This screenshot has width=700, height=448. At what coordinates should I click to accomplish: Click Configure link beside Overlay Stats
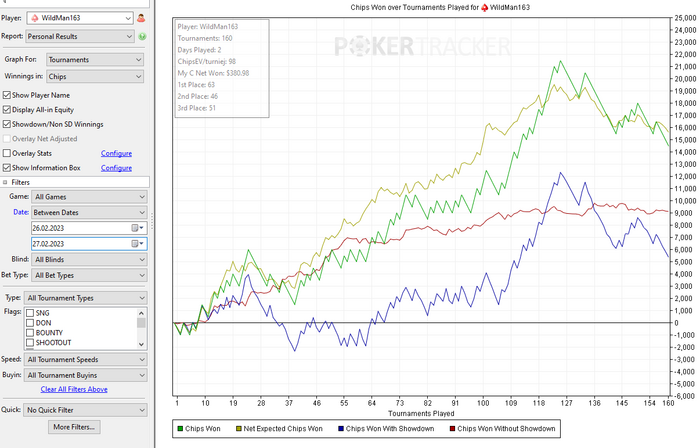pyautogui.click(x=116, y=153)
